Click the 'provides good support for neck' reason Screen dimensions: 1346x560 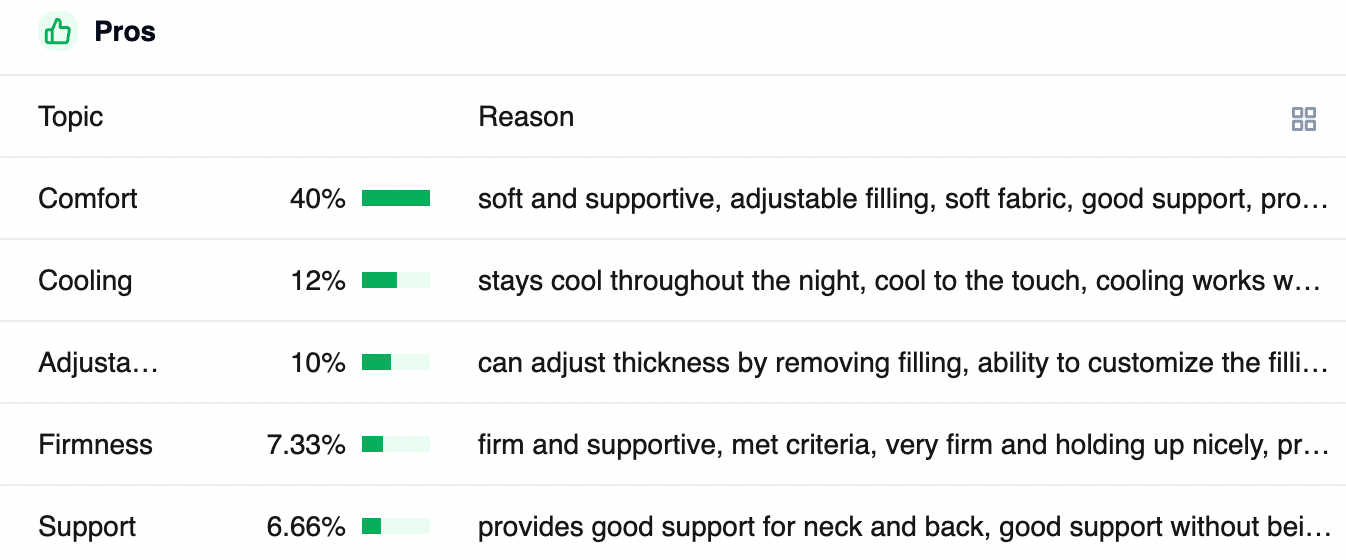(x=903, y=526)
